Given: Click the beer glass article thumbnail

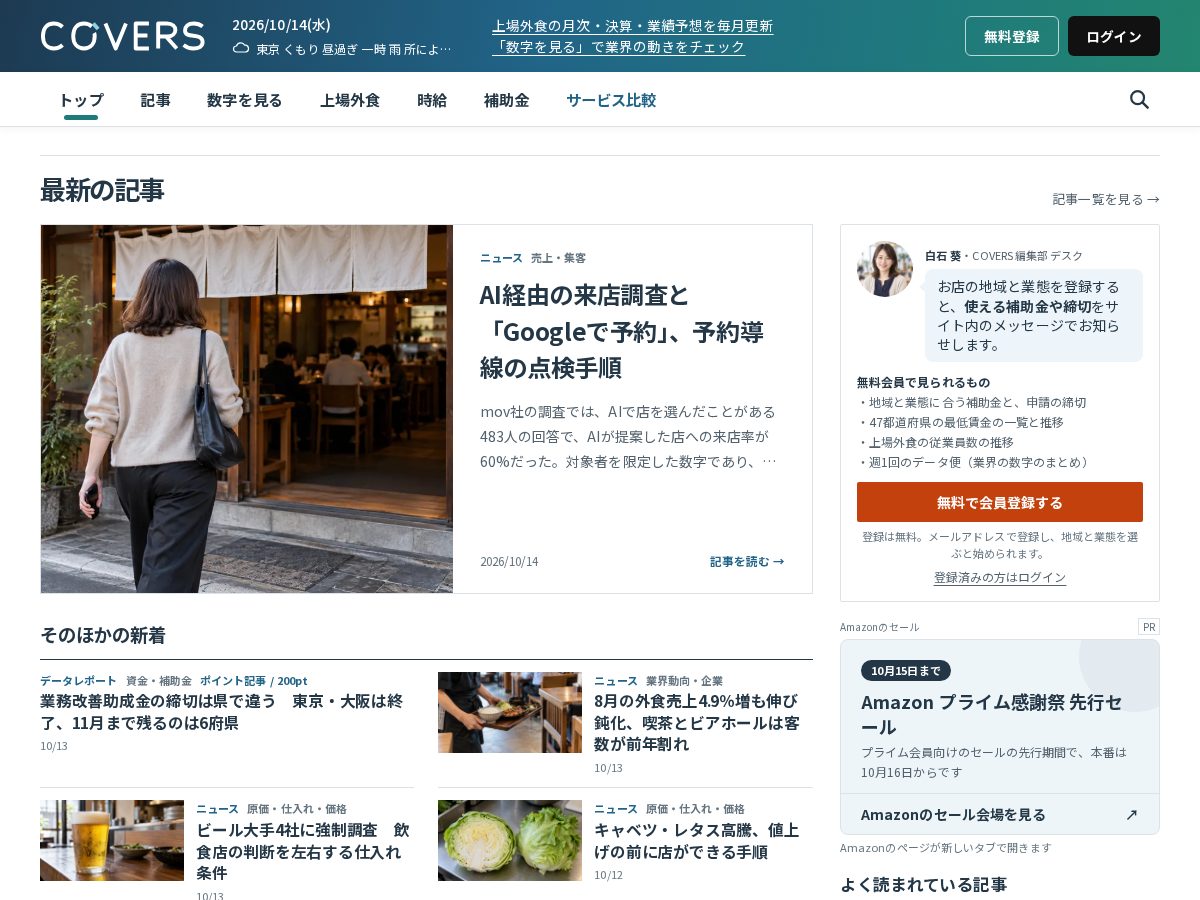Looking at the screenshot, I should (112, 840).
